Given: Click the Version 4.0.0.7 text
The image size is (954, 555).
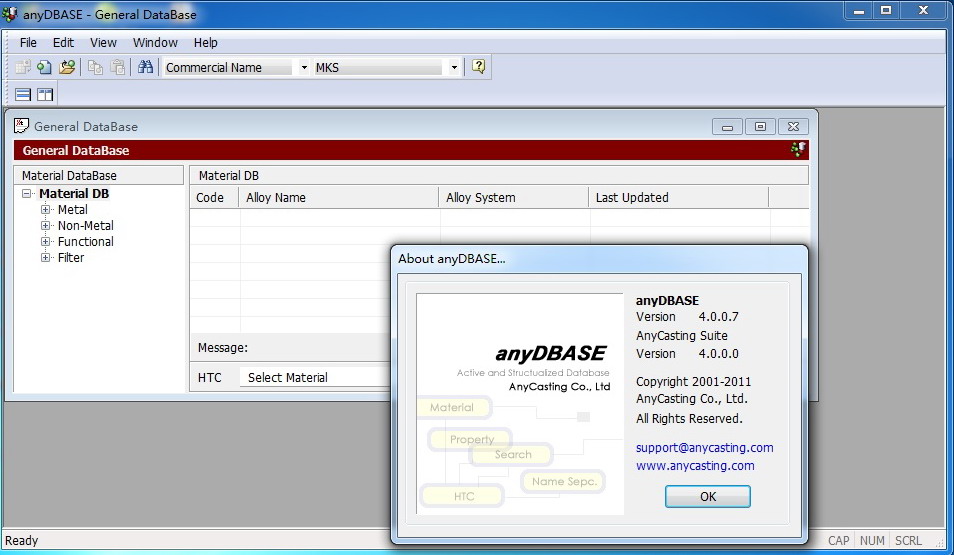Looking at the screenshot, I should pyautogui.click(x=687, y=316).
